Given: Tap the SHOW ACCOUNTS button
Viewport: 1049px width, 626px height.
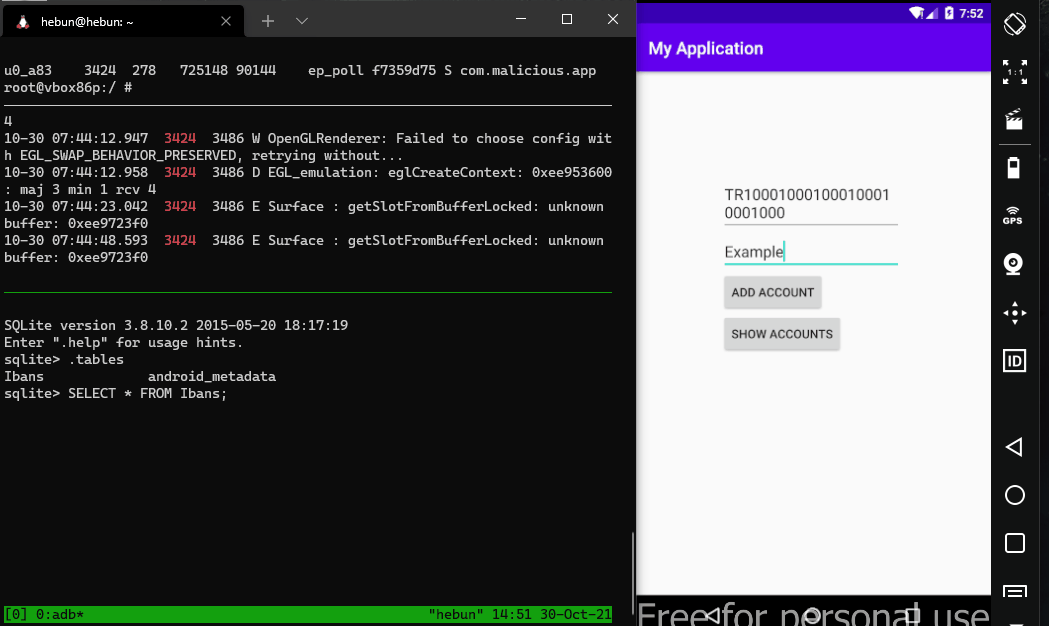Looking at the screenshot, I should [782, 334].
